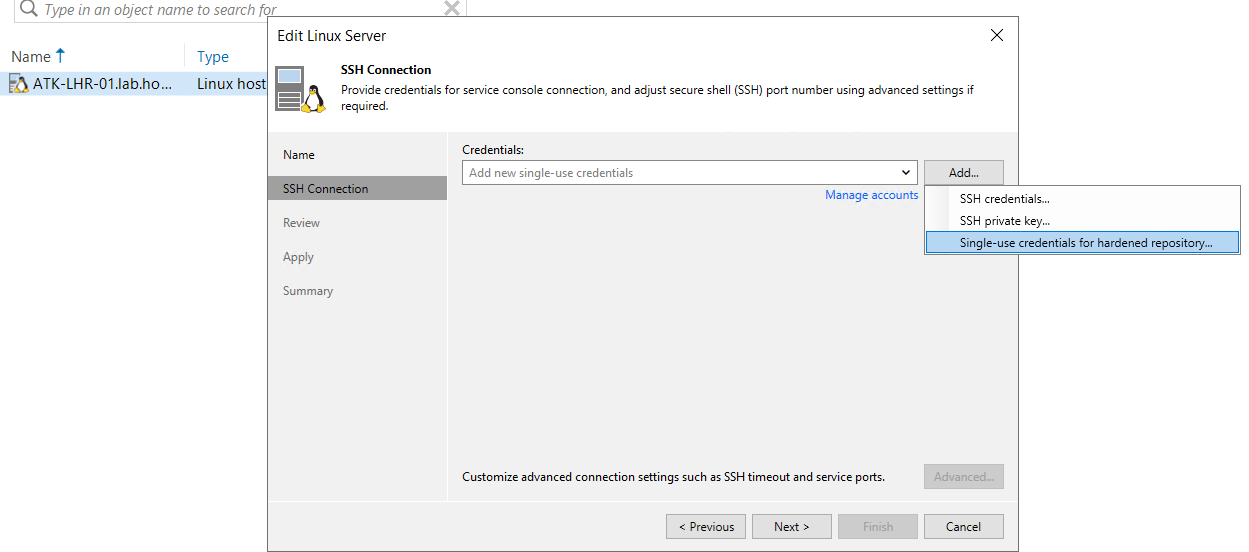Select SSH private key... menu entry
Viewport: 1249px width, 552px height.
pyautogui.click(x=1004, y=221)
